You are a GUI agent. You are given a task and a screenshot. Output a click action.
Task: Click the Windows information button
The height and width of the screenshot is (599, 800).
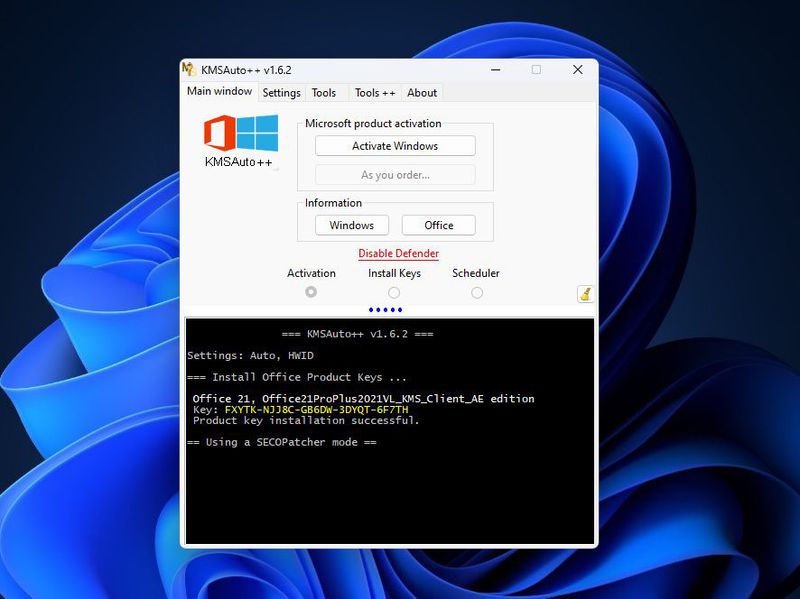coord(351,225)
